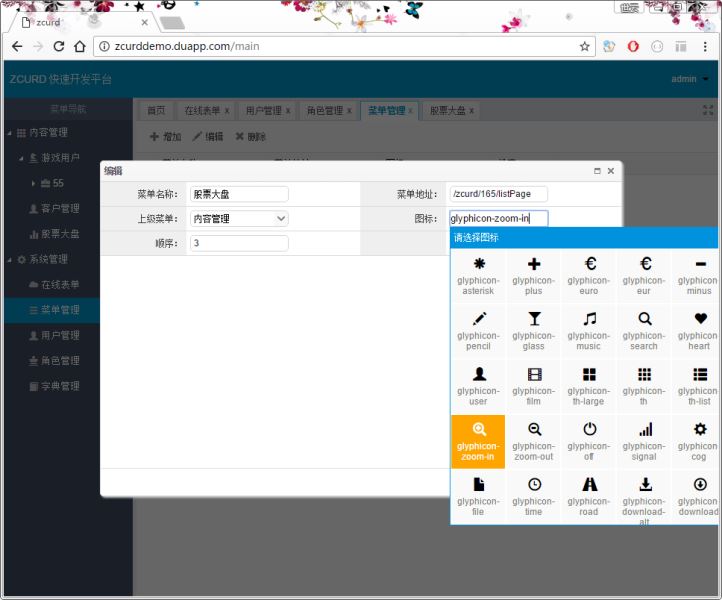The height and width of the screenshot is (600, 722).
Task: Open 用户管理 in the sidebar
Action: pyautogui.click(x=54, y=335)
